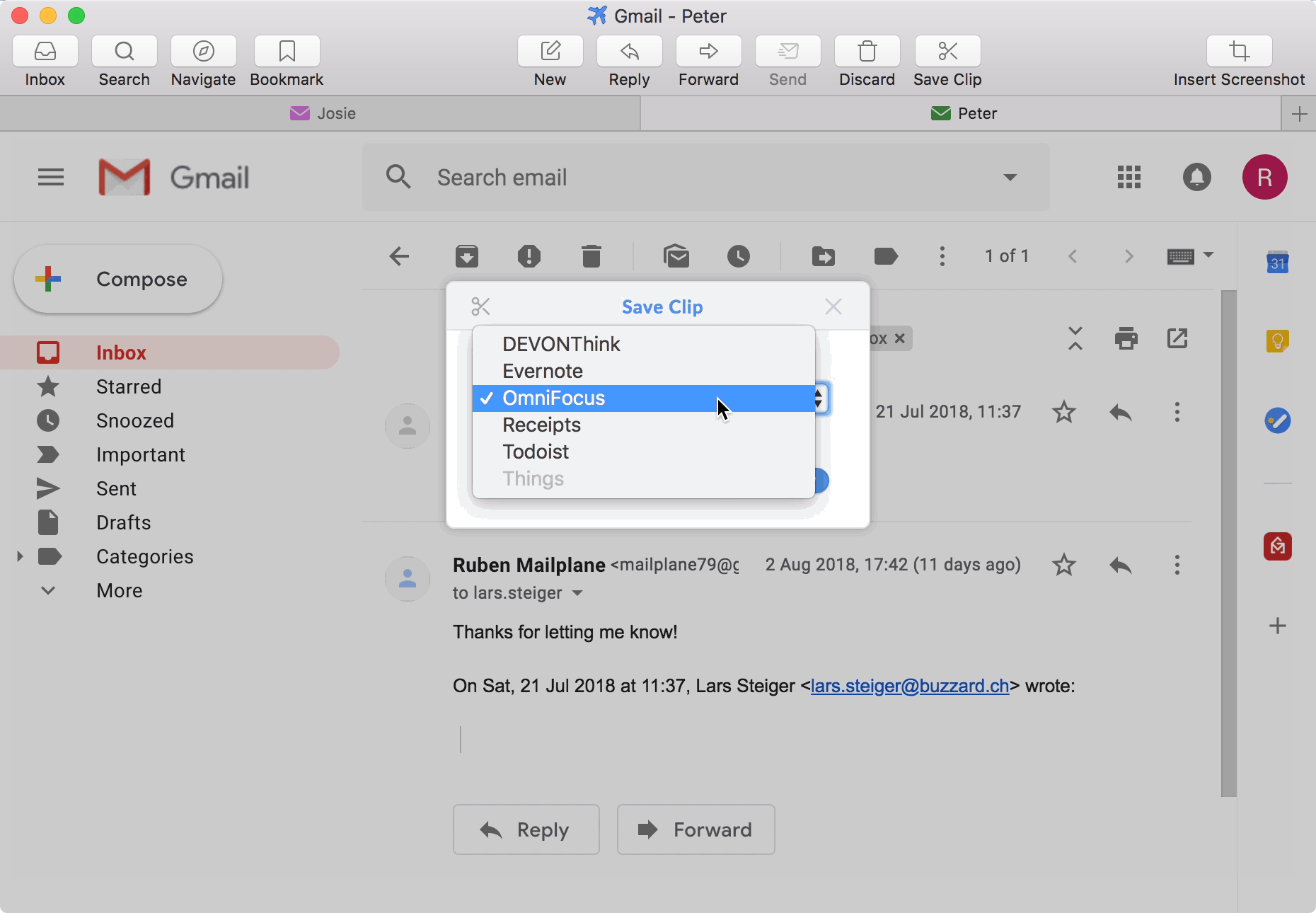Report spam icon

click(529, 256)
